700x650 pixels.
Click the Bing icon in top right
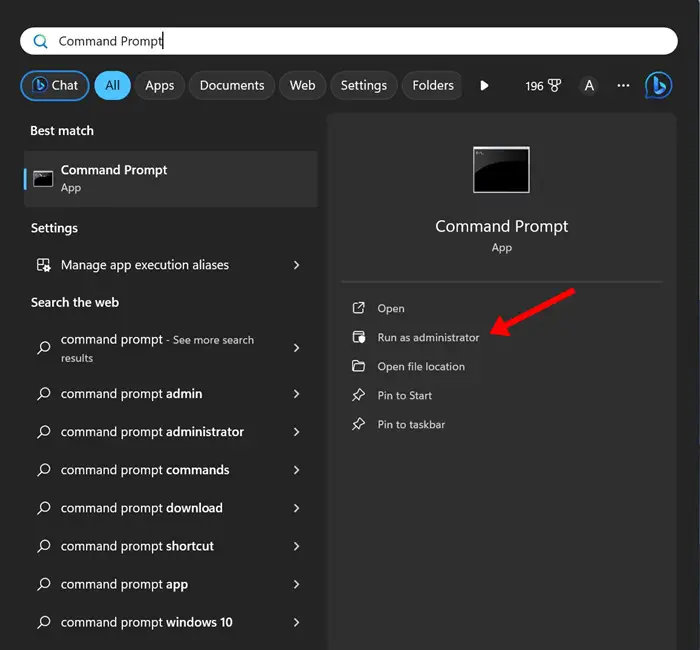tap(658, 86)
